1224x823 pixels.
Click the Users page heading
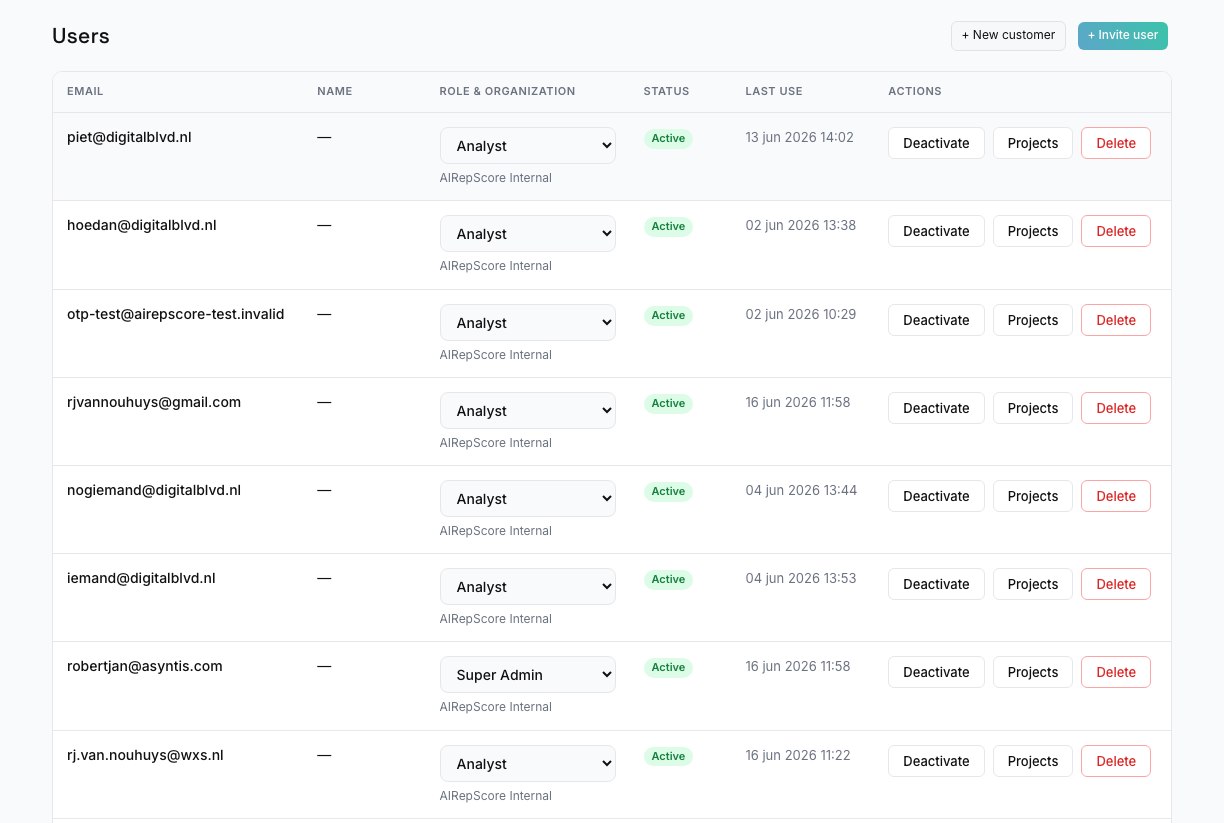[81, 36]
